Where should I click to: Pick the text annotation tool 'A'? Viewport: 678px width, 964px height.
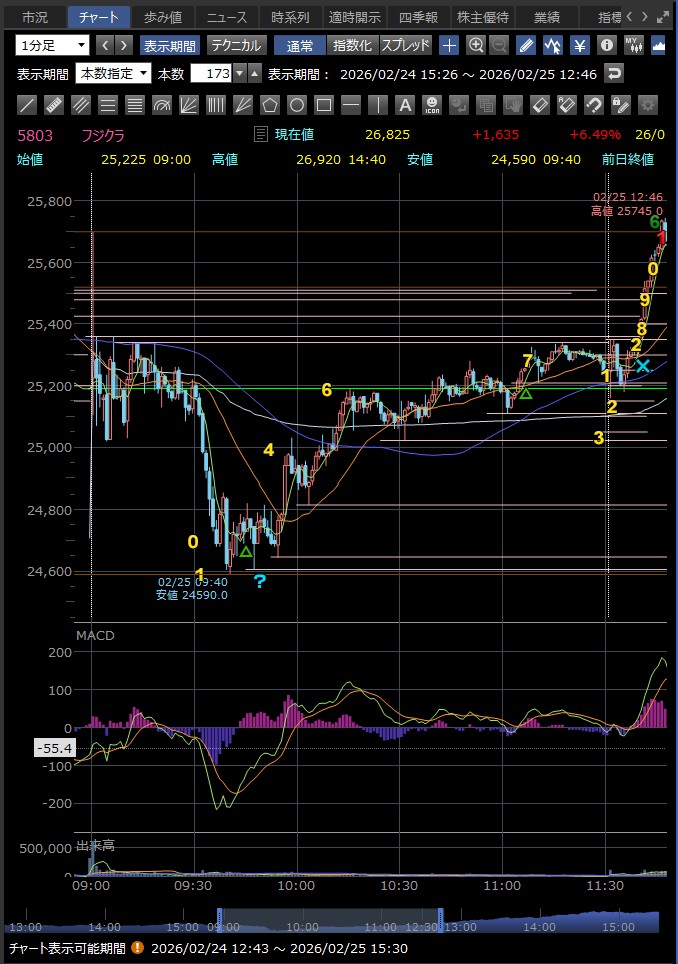pos(405,104)
